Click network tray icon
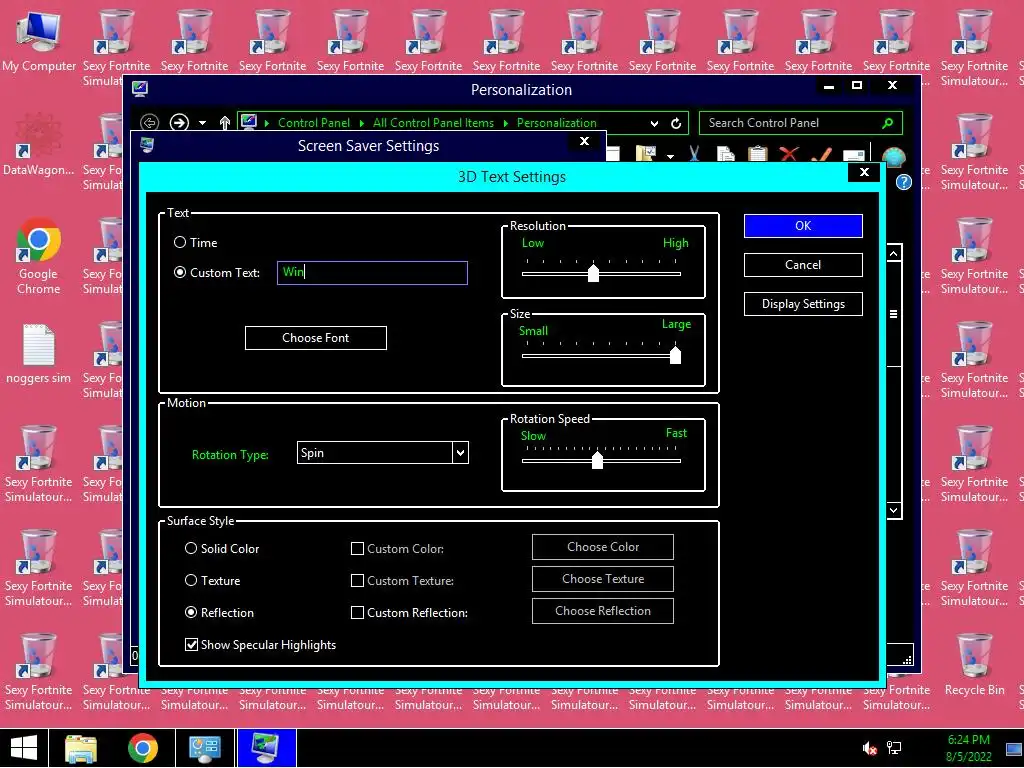Viewport: 1024px width, 768px height. pyautogui.click(x=894, y=748)
